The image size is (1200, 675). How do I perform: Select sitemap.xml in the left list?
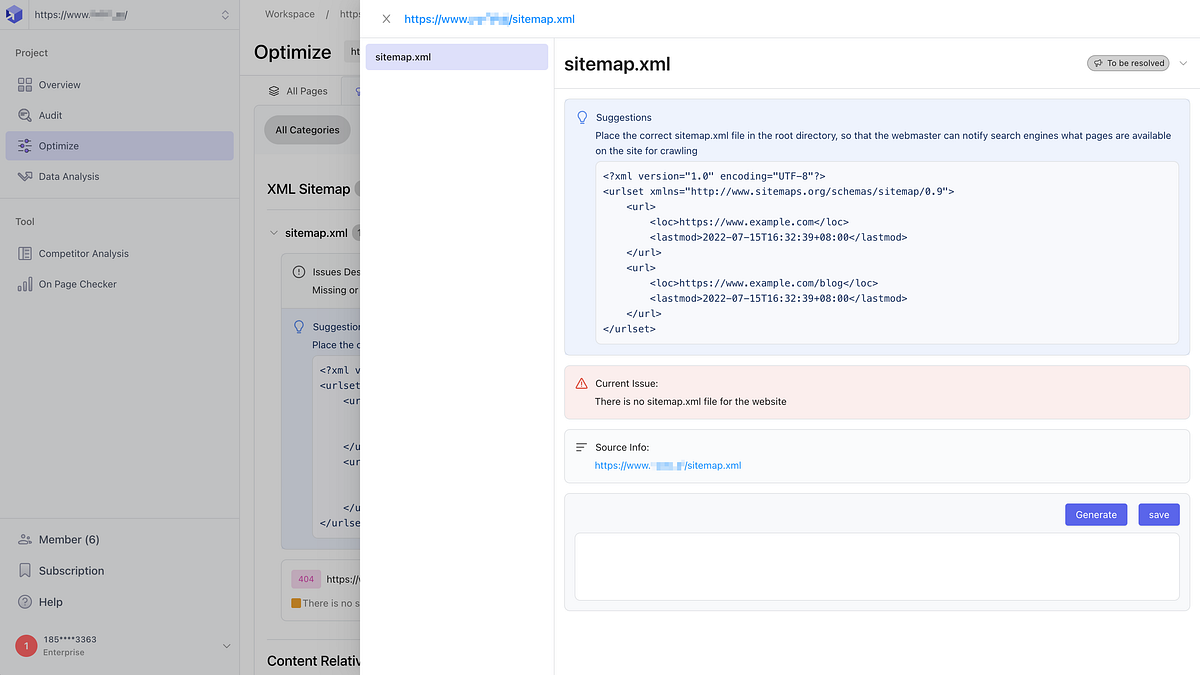[x=457, y=57]
